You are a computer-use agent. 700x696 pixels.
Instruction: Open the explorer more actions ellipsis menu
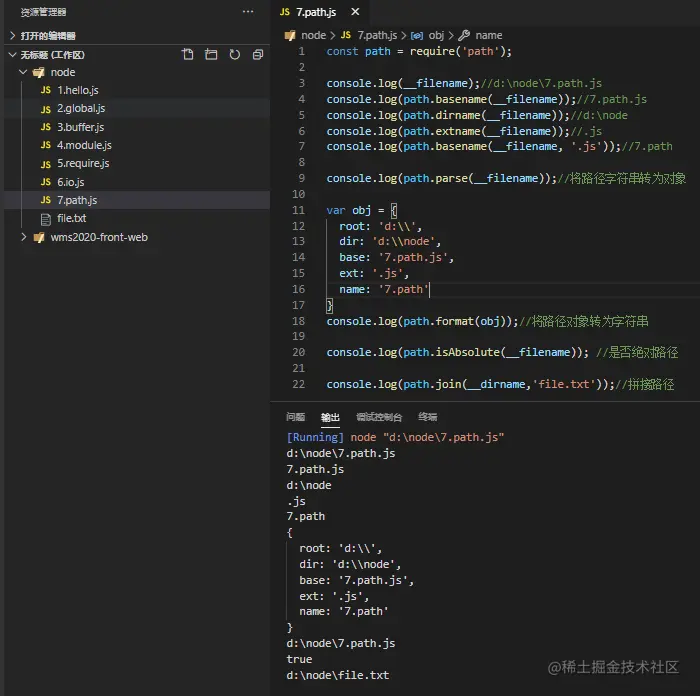(248, 12)
